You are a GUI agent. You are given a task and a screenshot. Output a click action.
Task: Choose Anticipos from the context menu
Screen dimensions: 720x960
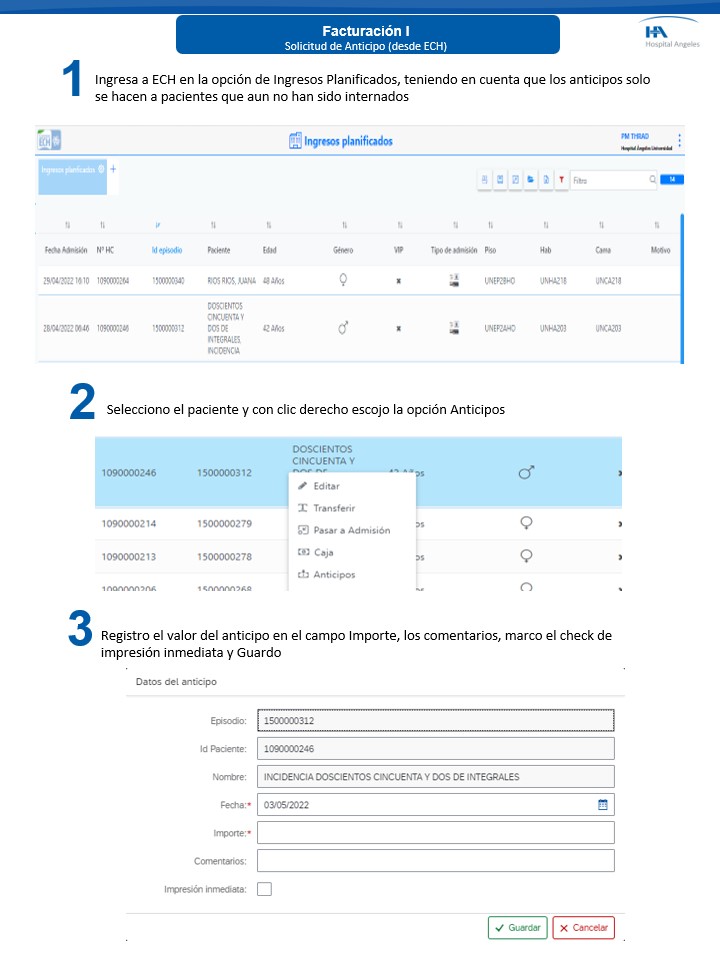(x=334, y=574)
